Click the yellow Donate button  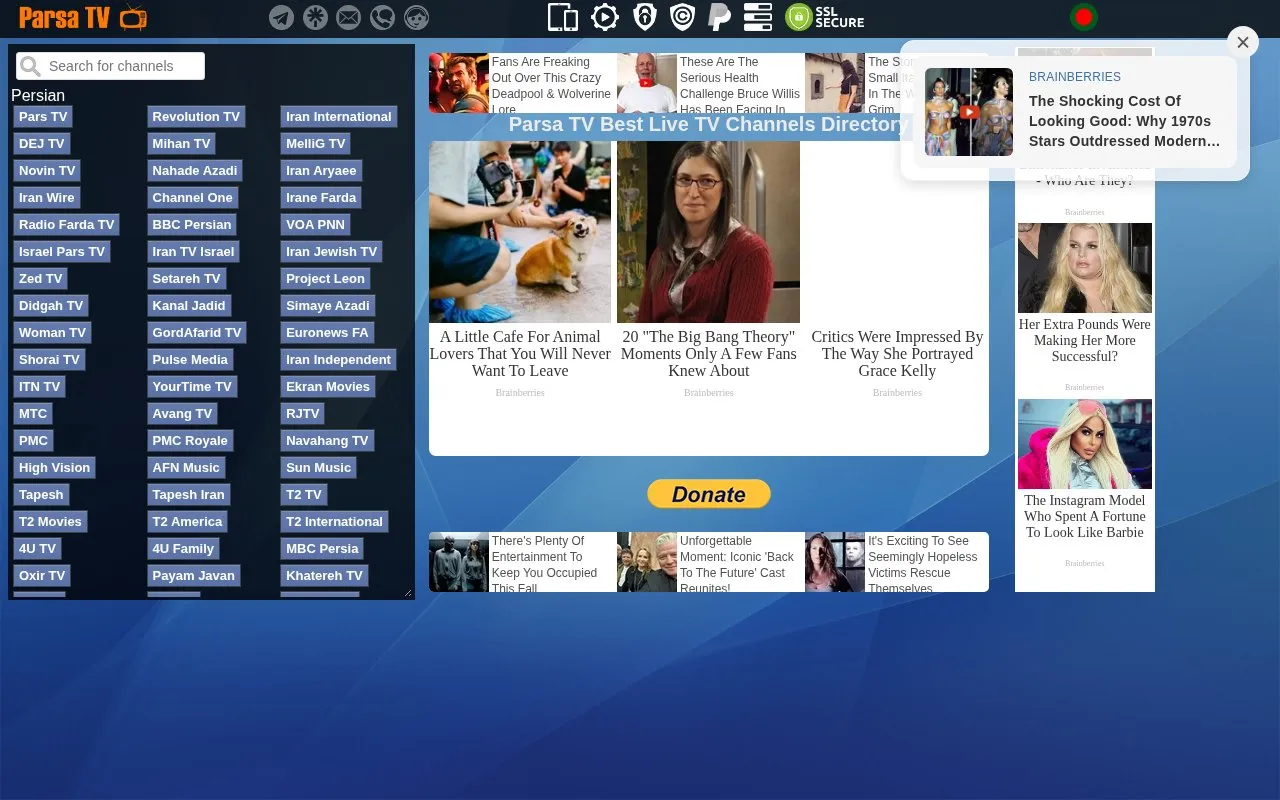click(x=709, y=494)
